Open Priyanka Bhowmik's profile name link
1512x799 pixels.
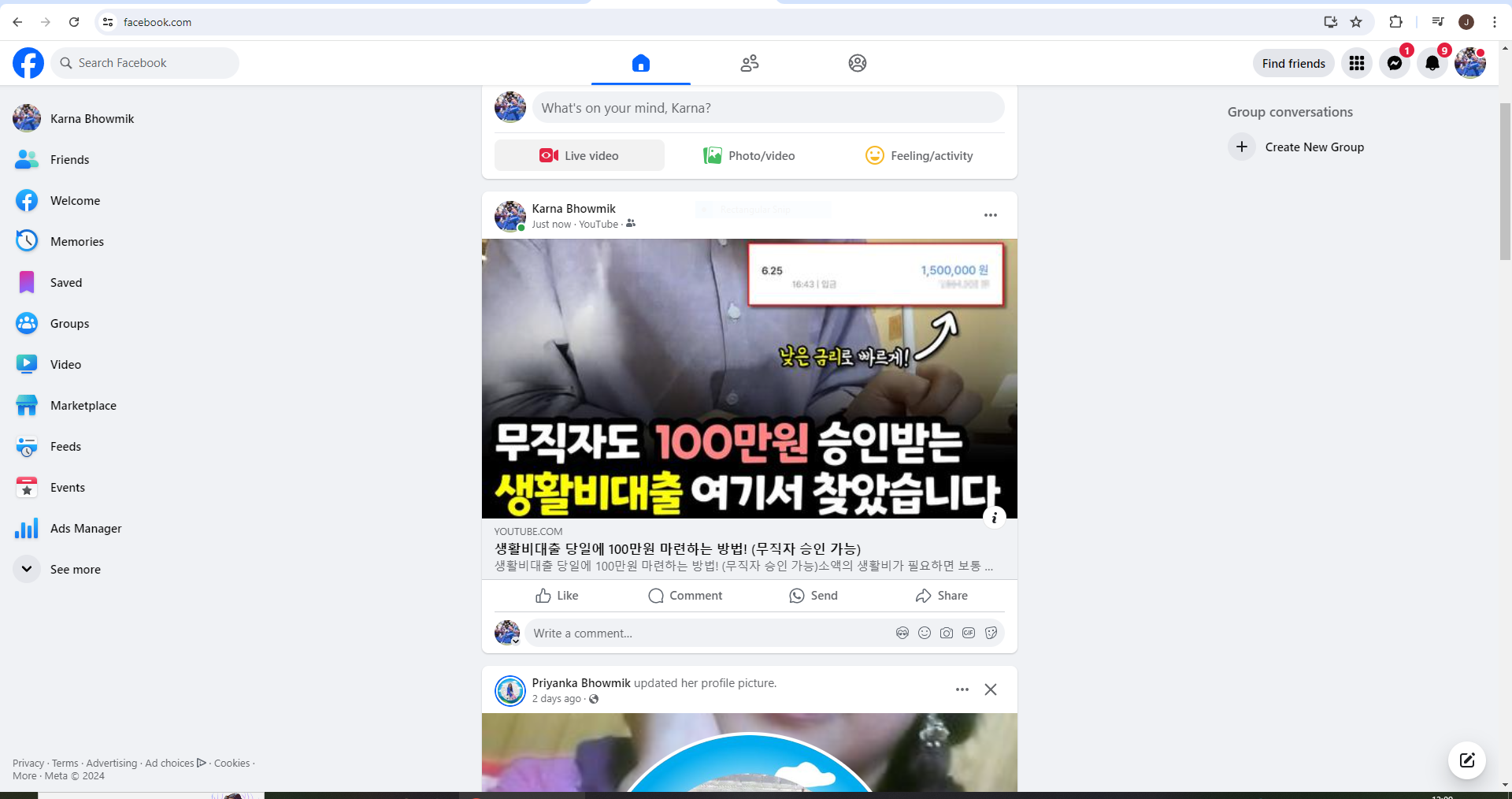(x=581, y=683)
